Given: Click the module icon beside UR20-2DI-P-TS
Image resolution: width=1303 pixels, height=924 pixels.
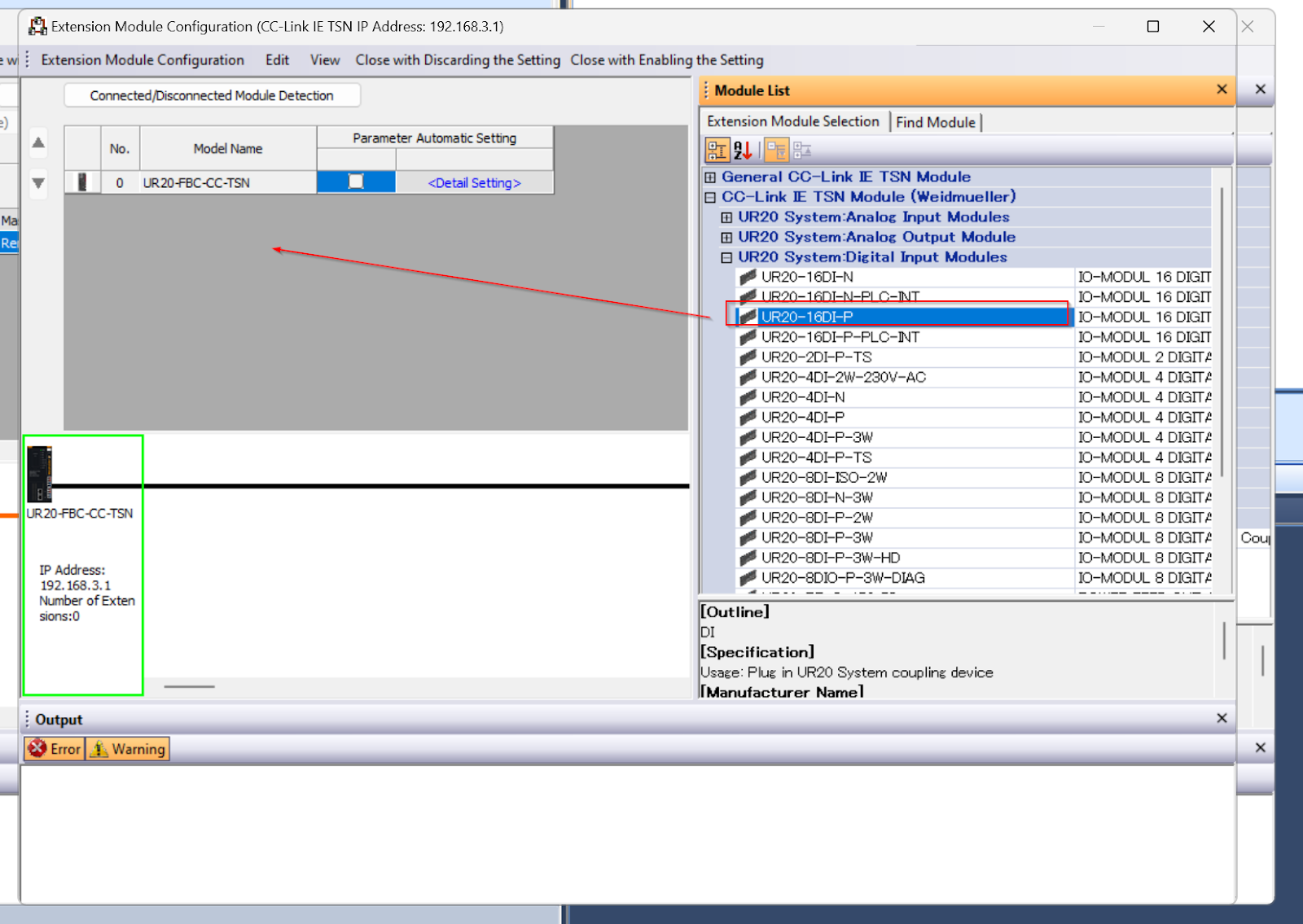Looking at the screenshot, I should coord(748,357).
